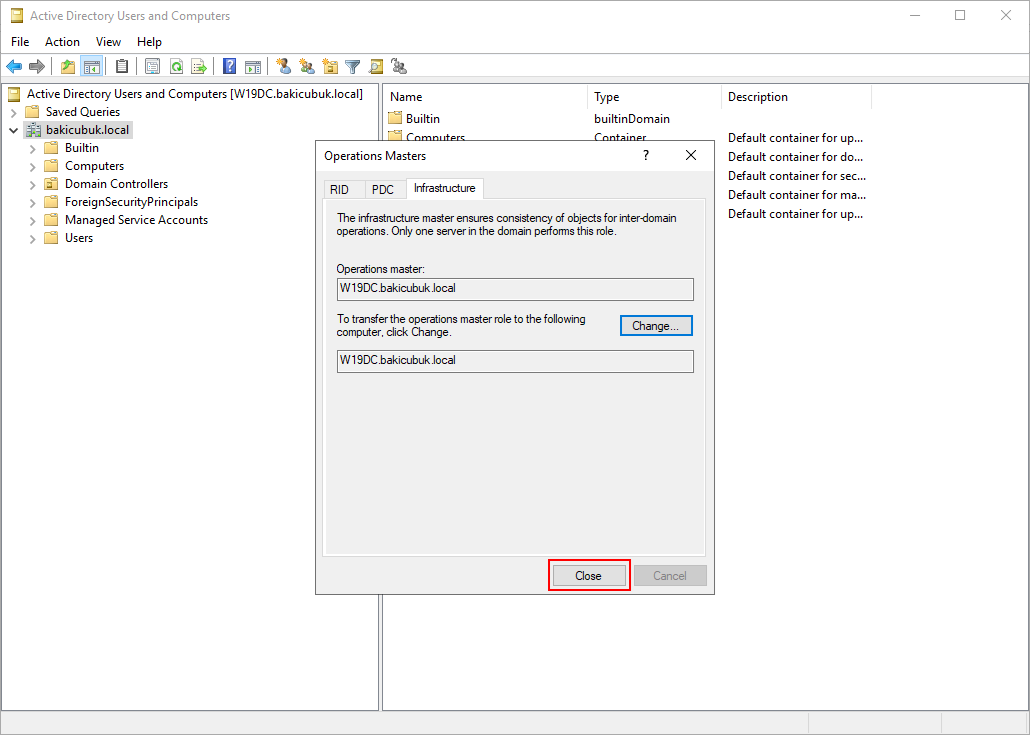Expand the Domain Controllers tree node
The height and width of the screenshot is (735, 1030).
pos(33,185)
